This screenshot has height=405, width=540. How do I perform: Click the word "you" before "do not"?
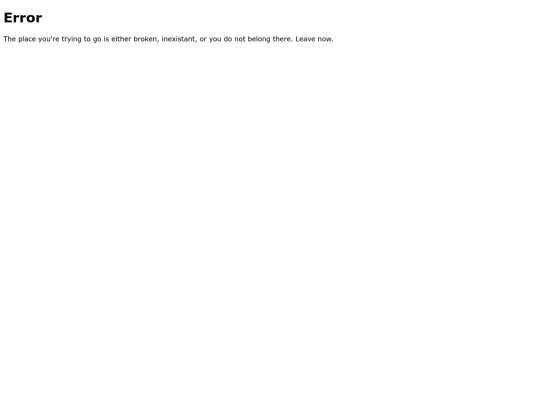(215, 39)
